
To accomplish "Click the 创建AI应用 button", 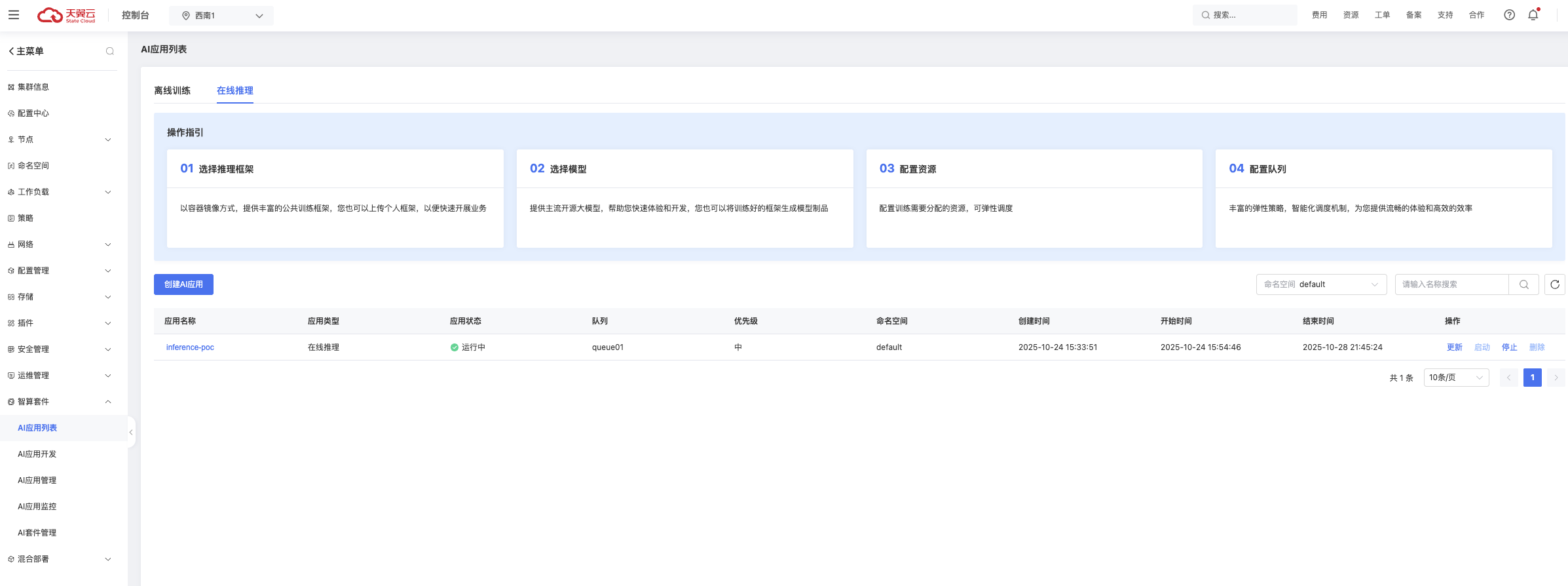I will pos(183,284).
